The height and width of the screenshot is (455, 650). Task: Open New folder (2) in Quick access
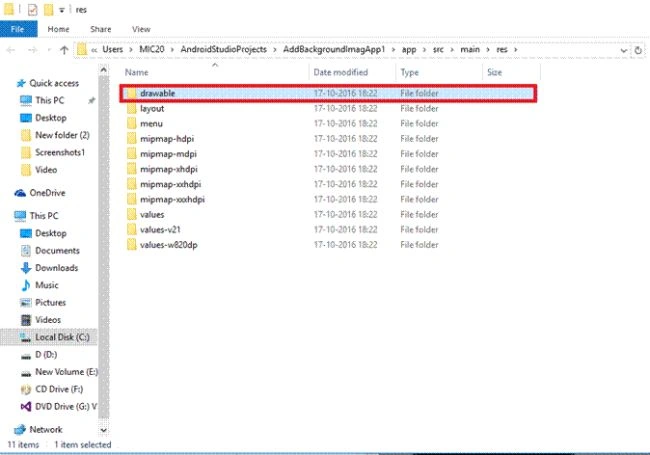[x=62, y=135]
